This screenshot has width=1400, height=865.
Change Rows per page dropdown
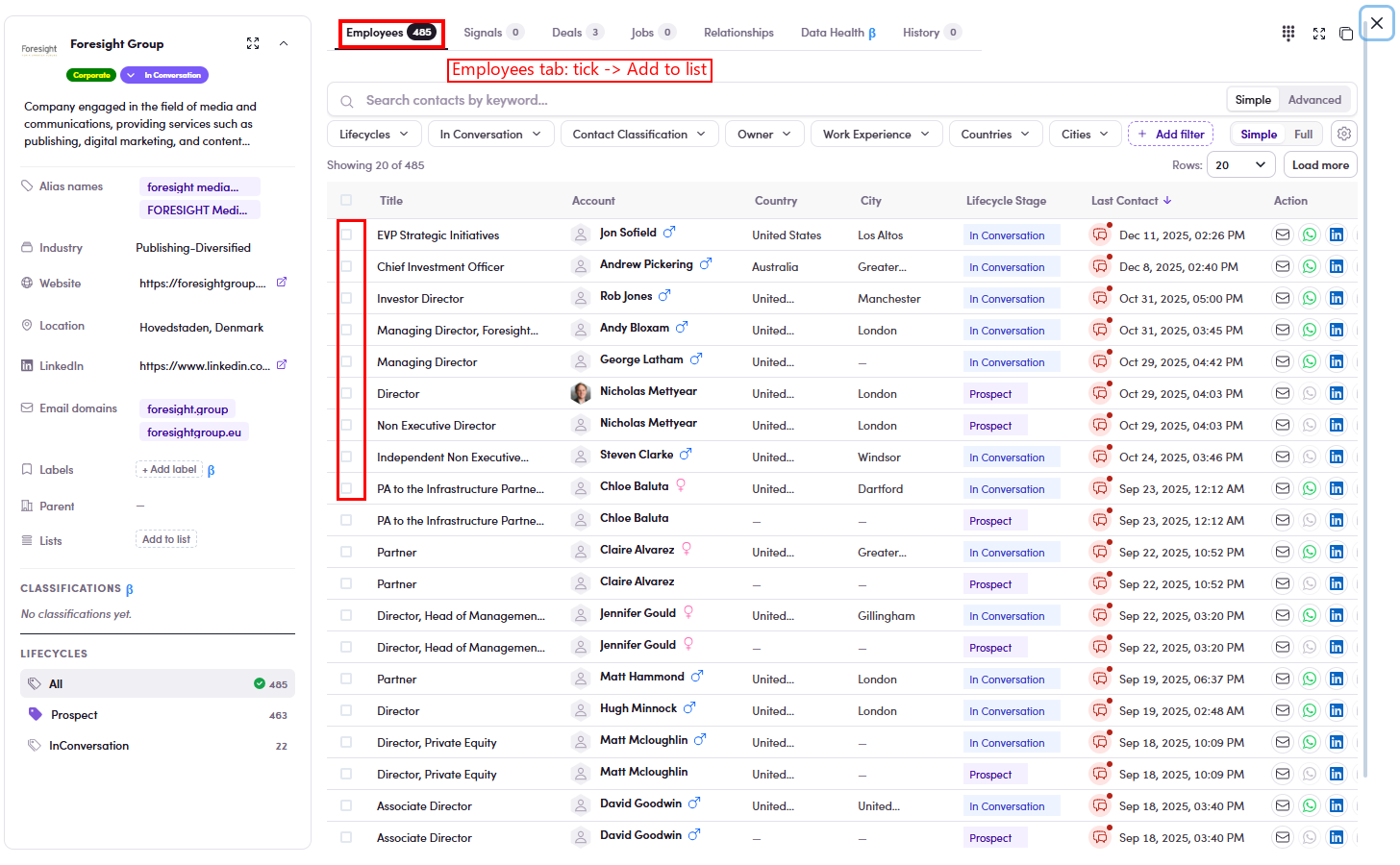pos(1240,165)
